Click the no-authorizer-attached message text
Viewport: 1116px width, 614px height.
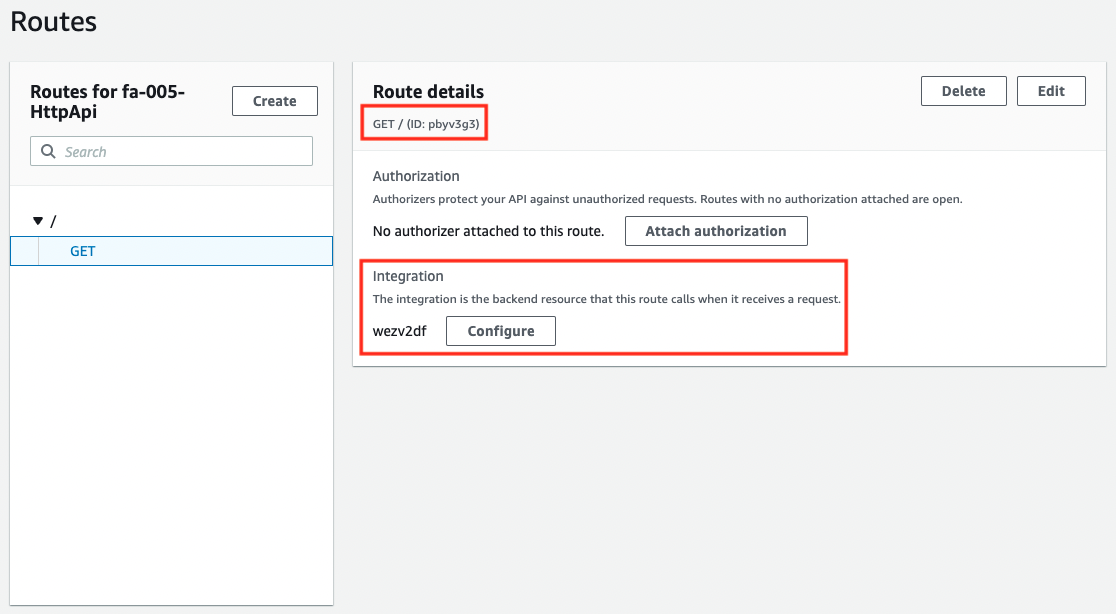[491, 230]
